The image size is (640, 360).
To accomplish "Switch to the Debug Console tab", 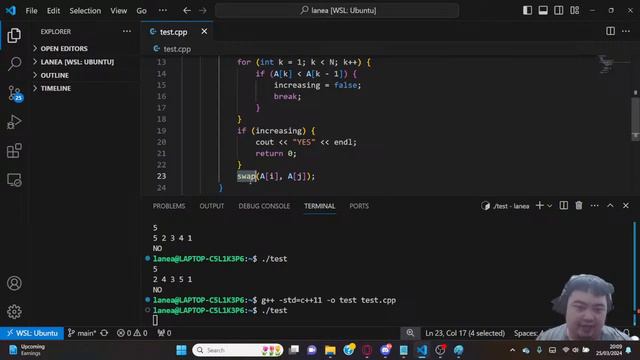I will click(264, 206).
